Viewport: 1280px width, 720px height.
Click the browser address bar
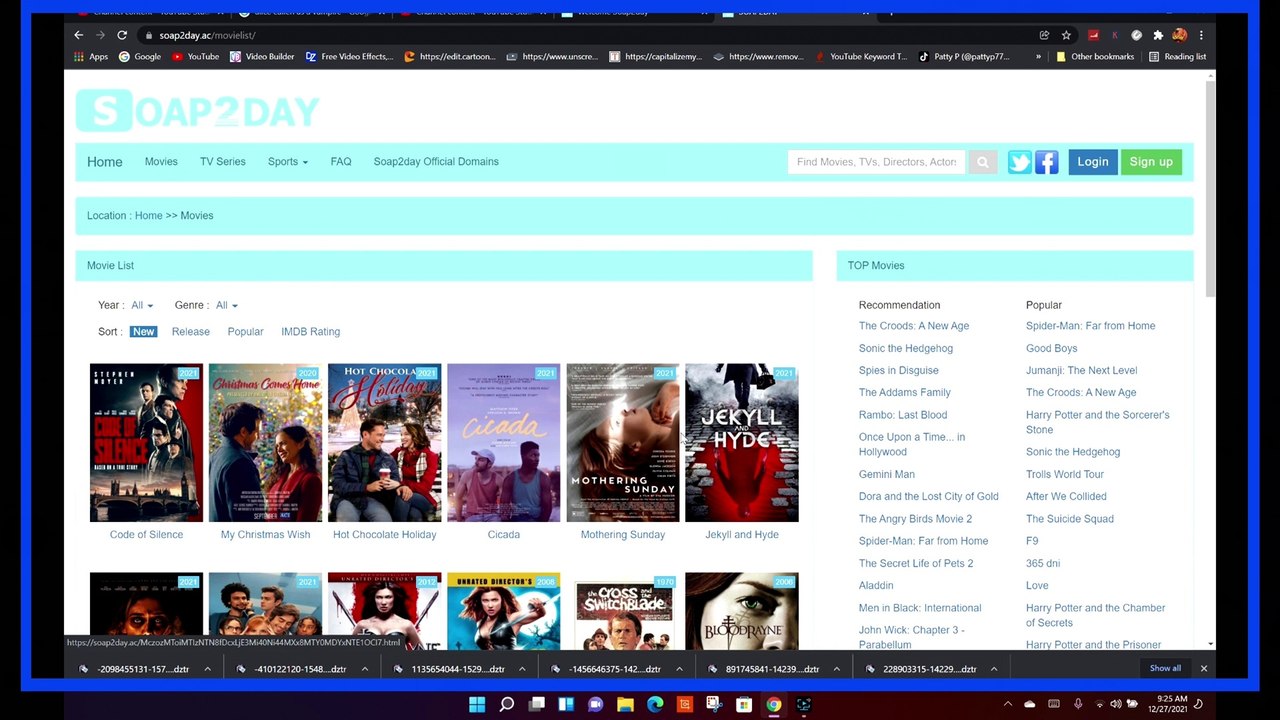point(590,35)
